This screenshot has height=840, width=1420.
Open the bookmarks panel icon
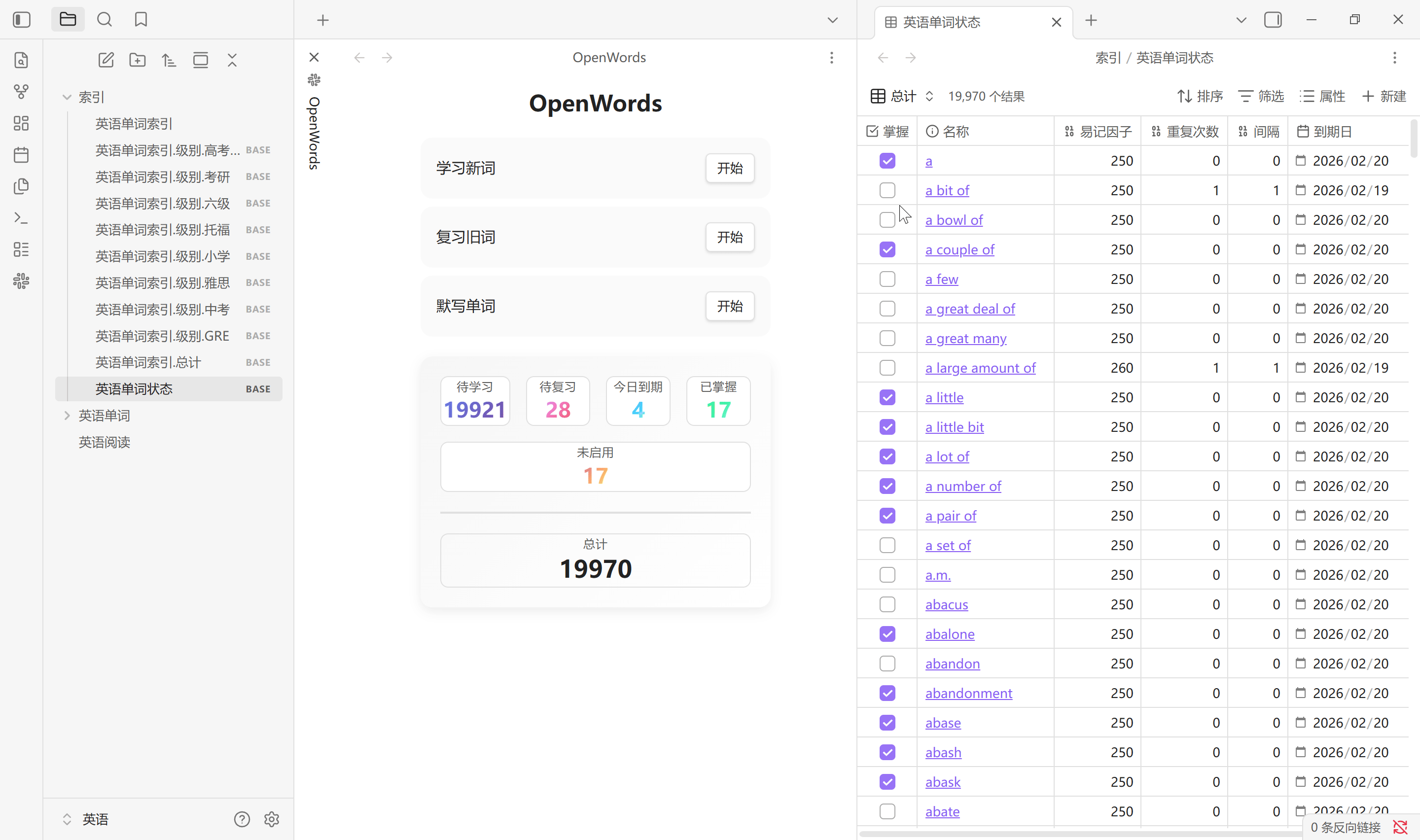pos(141,20)
